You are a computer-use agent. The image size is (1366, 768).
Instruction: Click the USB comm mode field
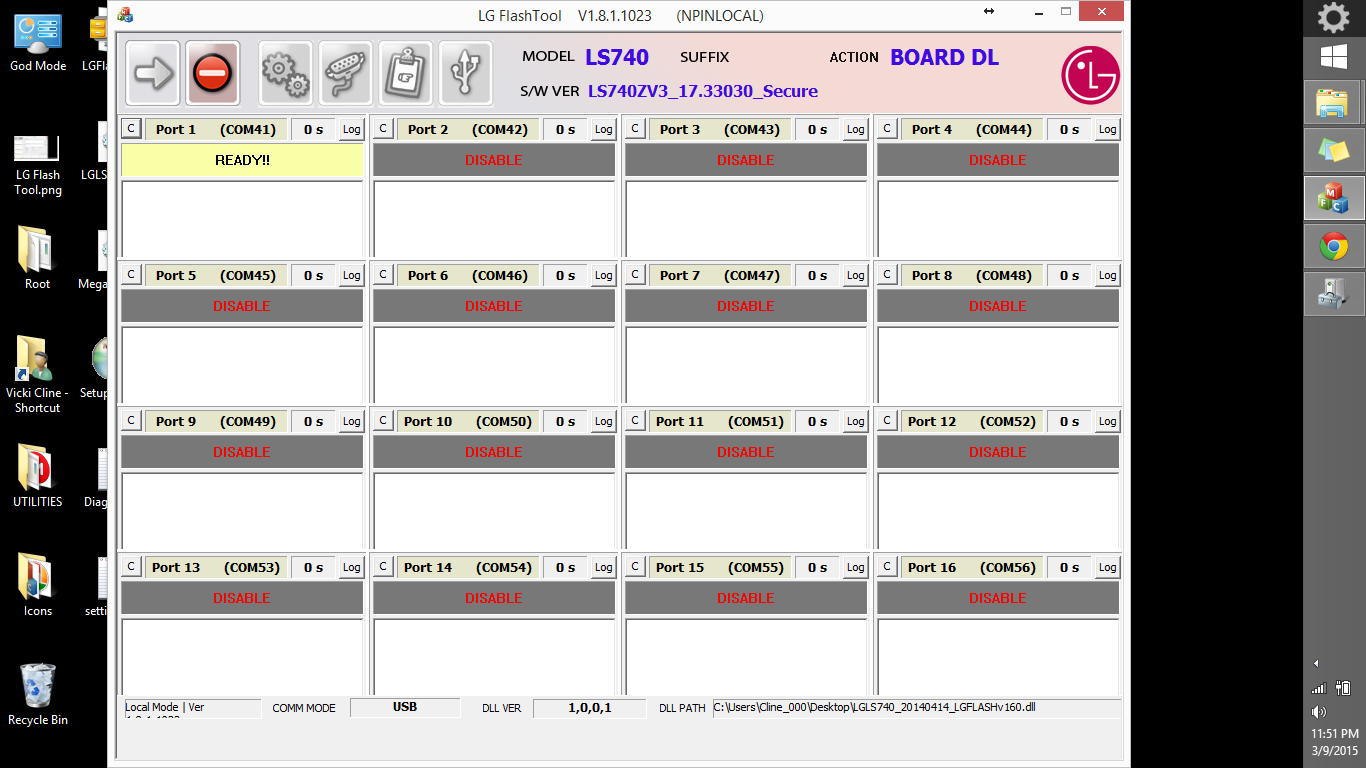pos(405,708)
